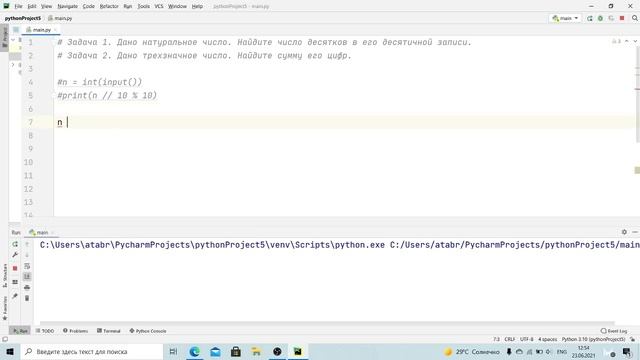Debug main with bug icon
Image resolution: width=640 pixels, height=360 pixels.
coord(600,18)
